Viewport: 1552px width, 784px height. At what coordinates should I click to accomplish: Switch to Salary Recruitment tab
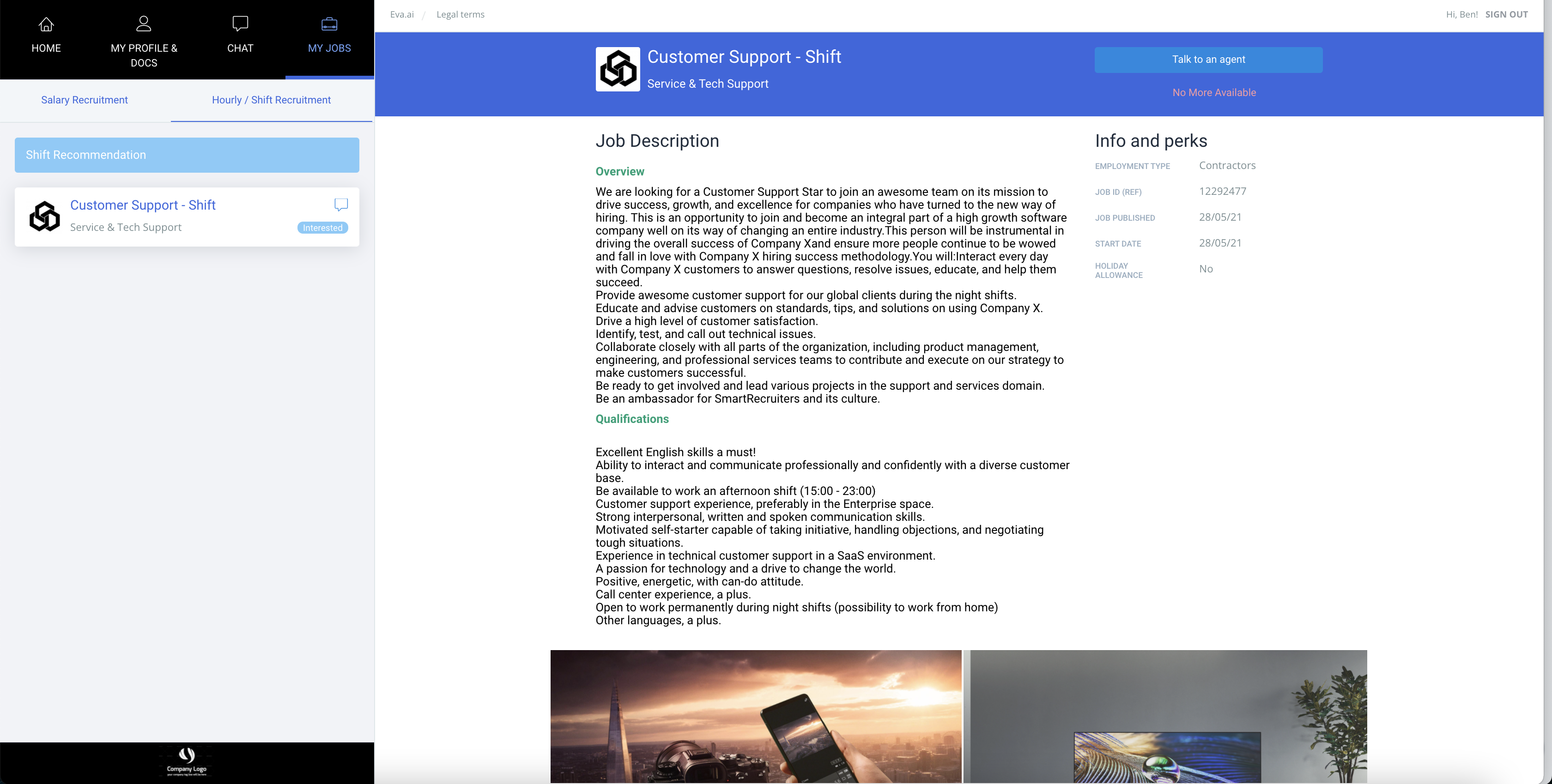85,100
